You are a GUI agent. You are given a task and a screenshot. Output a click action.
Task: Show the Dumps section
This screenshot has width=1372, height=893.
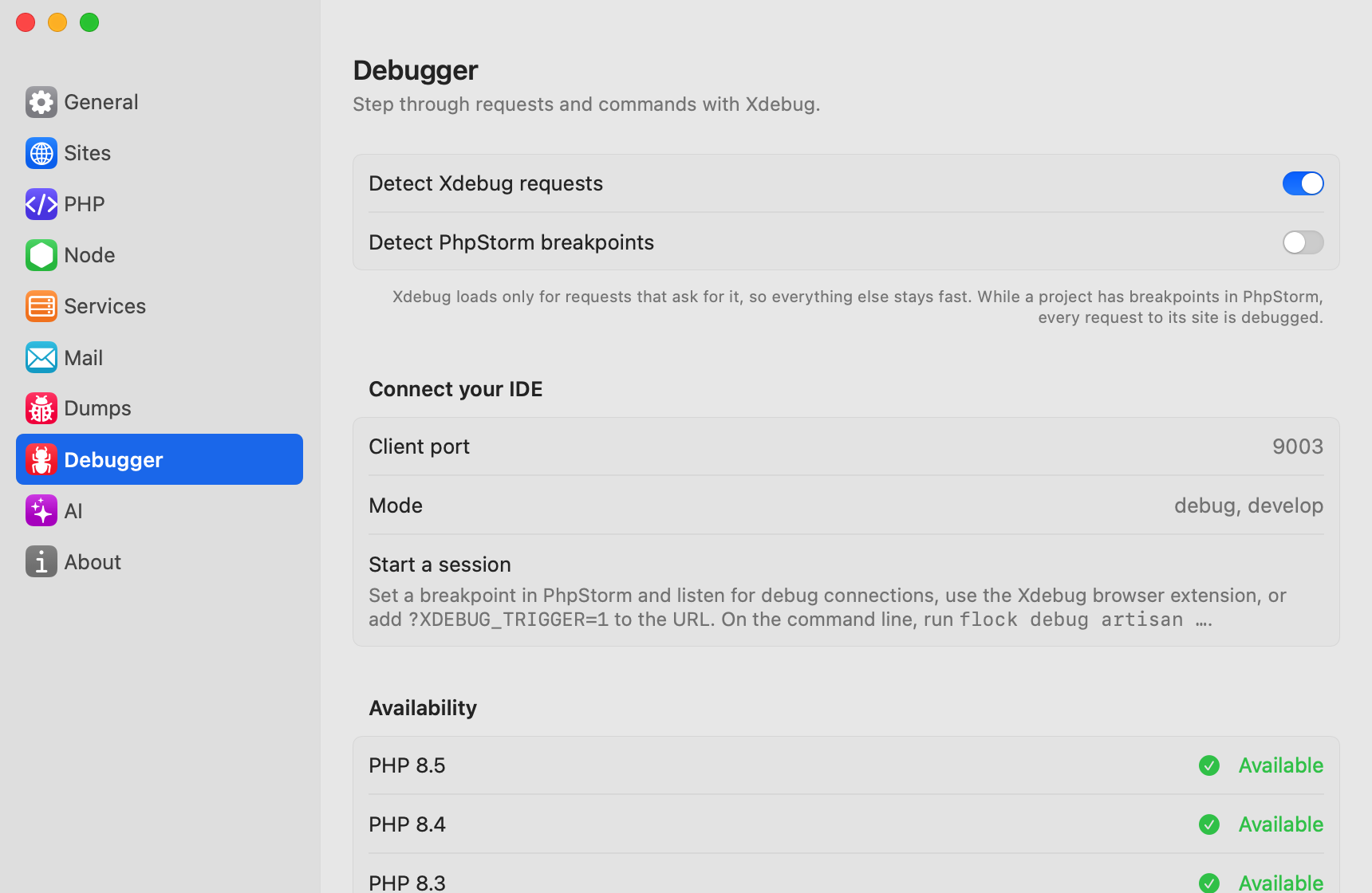[160, 408]
